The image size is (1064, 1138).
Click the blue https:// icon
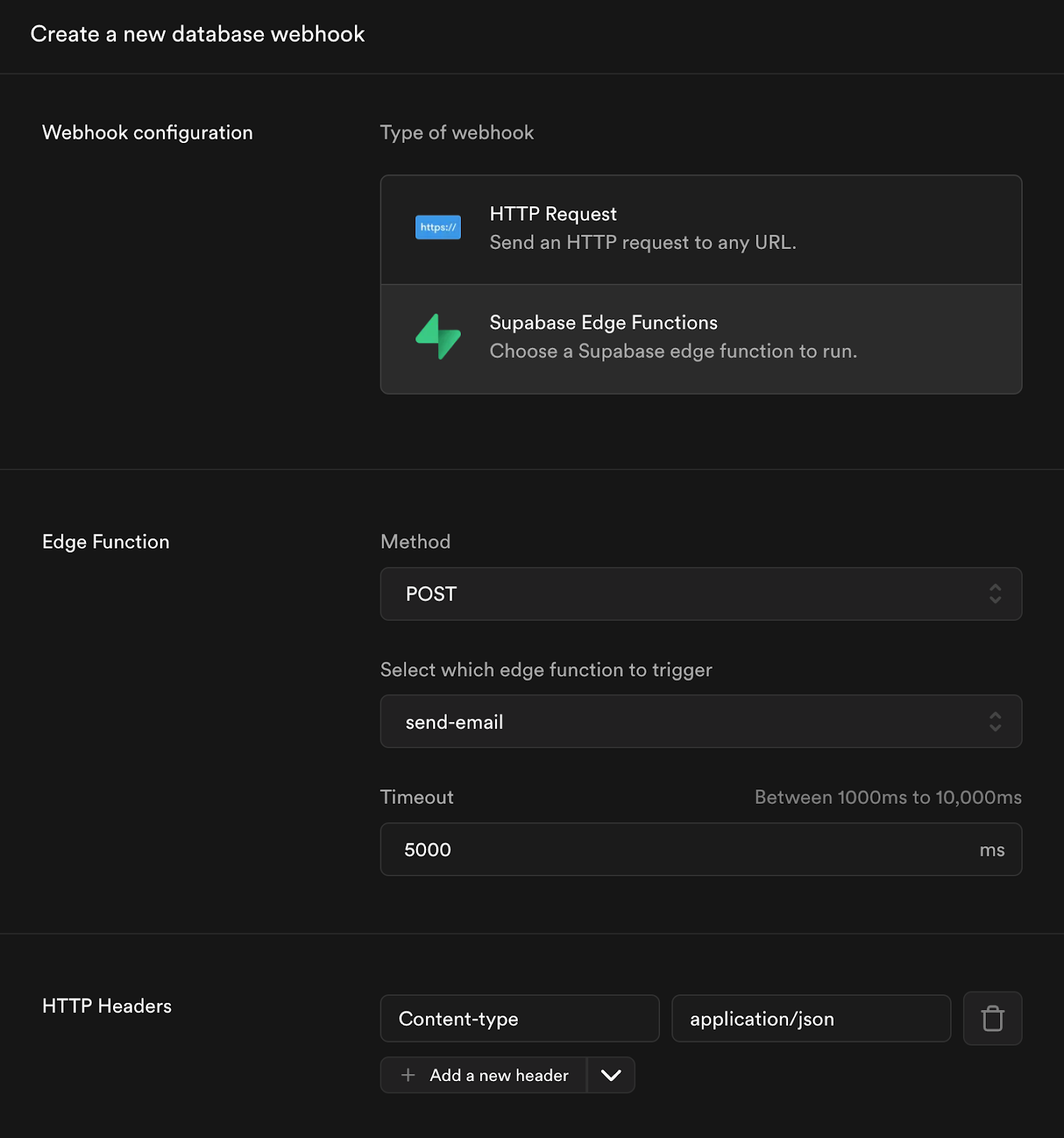437,228
